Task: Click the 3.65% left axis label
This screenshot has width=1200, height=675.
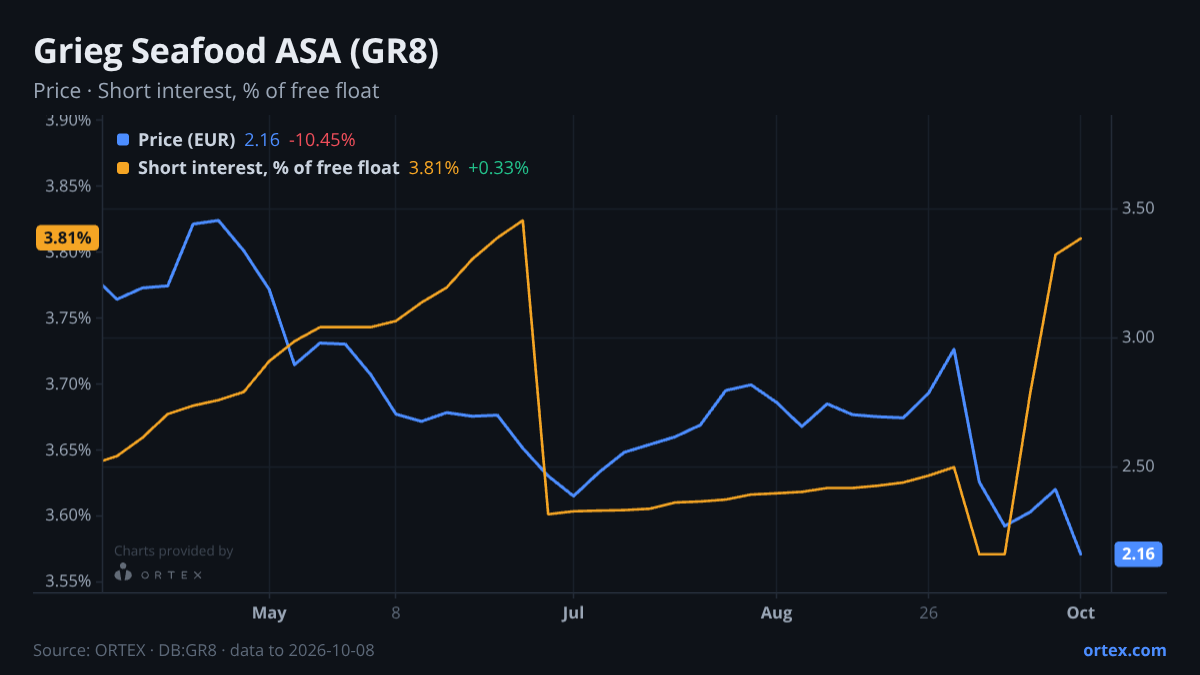Action: [x=68, y=450]
